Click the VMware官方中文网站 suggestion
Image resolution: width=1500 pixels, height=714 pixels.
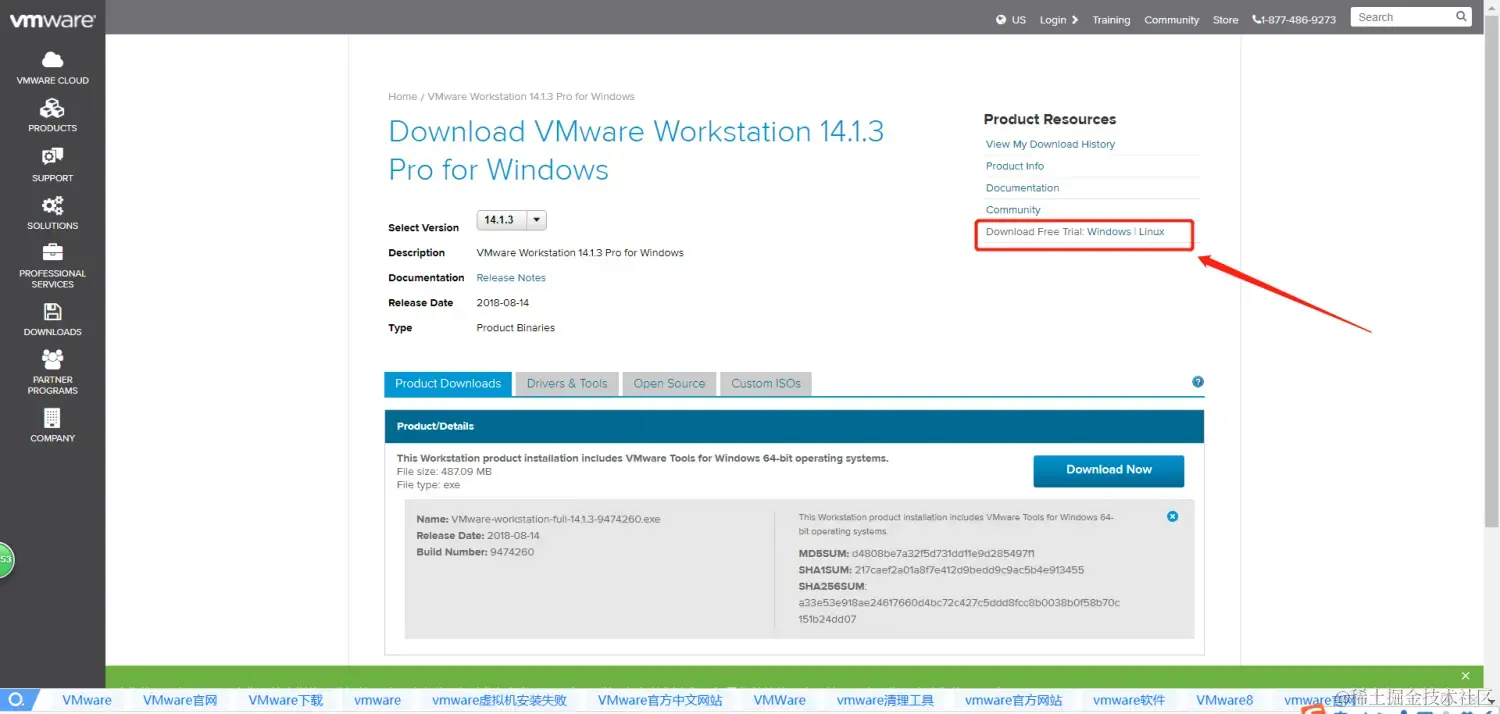660,700
